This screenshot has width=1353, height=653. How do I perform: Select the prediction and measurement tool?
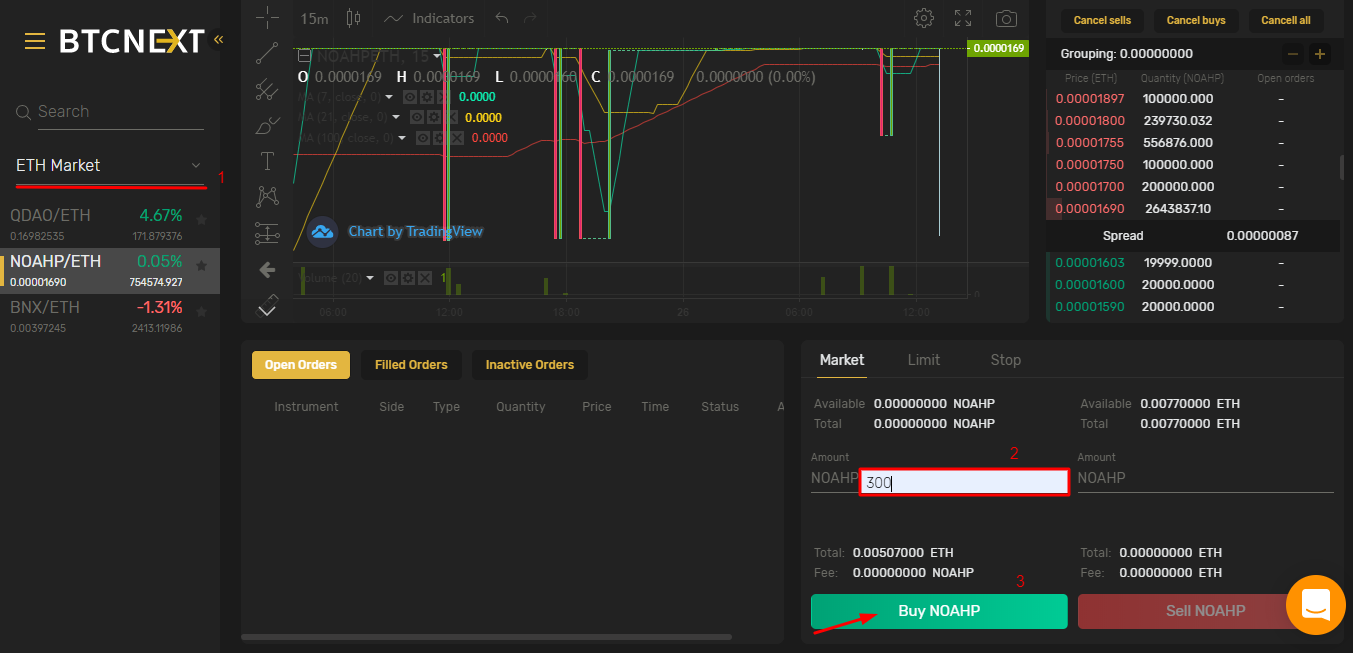point(267,232)
